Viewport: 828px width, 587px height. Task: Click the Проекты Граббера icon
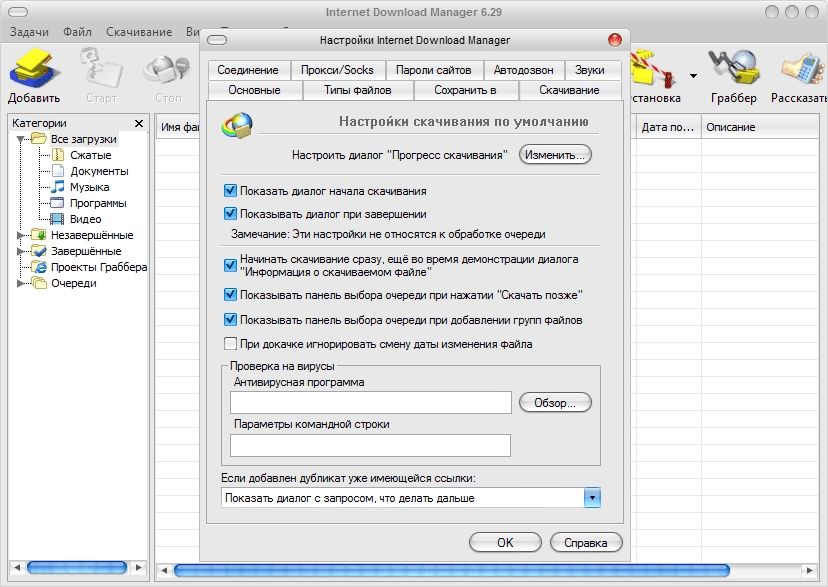click(39, 267)
